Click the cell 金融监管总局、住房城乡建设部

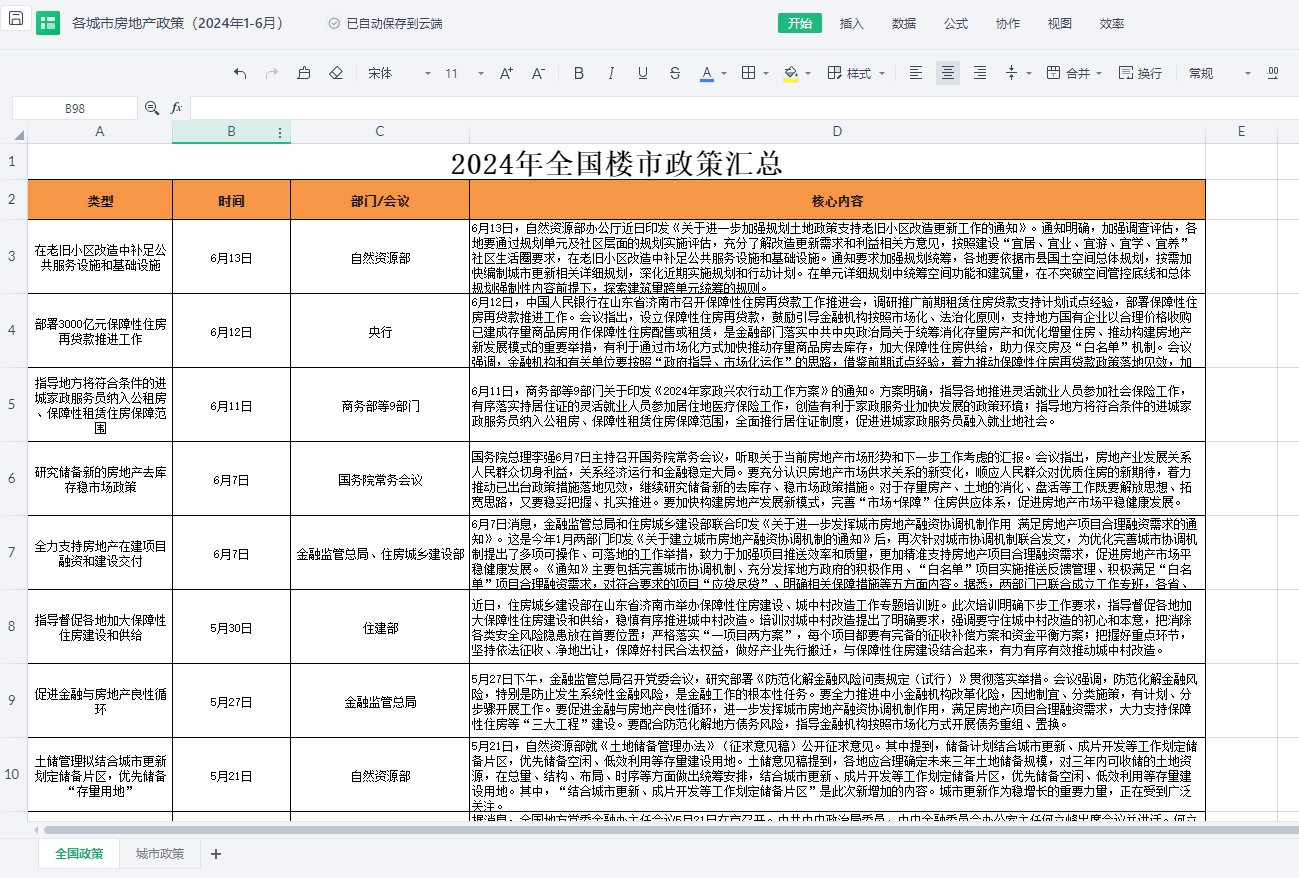[380, 553]
